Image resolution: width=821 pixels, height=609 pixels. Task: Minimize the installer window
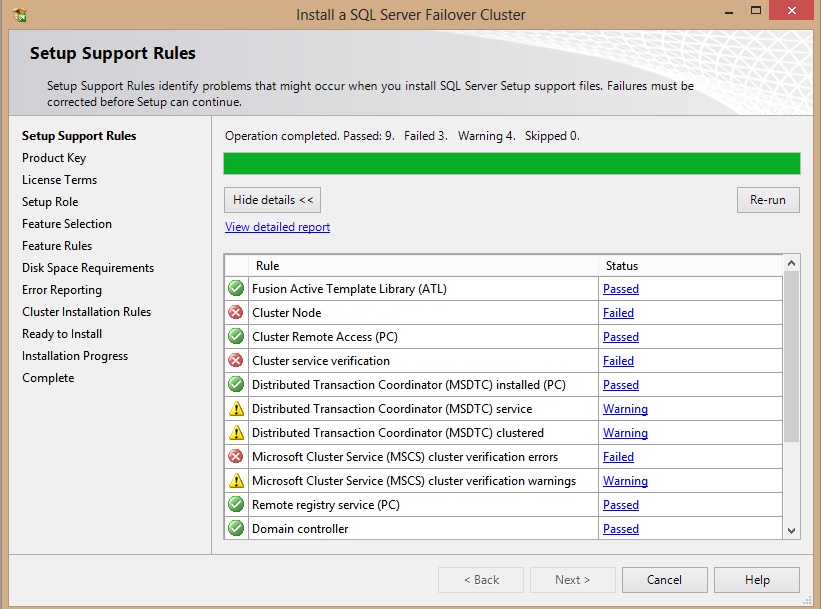point(729,12)
